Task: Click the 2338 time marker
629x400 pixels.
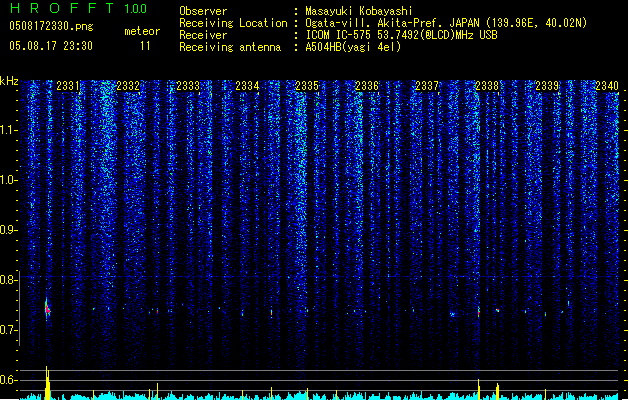Action: [487, 86]
